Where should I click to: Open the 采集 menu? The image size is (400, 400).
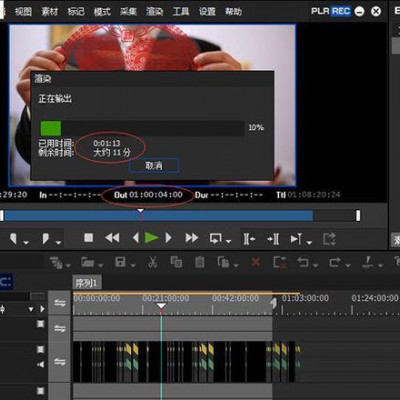(128, 12)
